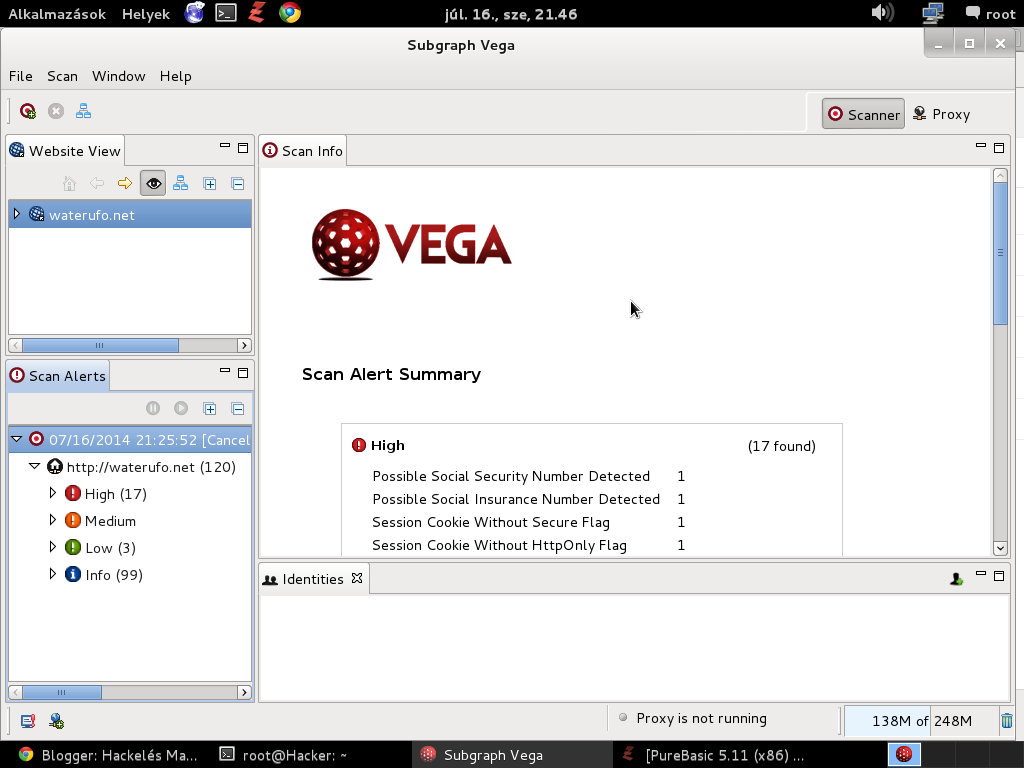Minimize the Identities panel
Image resolution: width=1024 pixels, height=768 pixels.
pyautogui.click(x=981, y=574)
